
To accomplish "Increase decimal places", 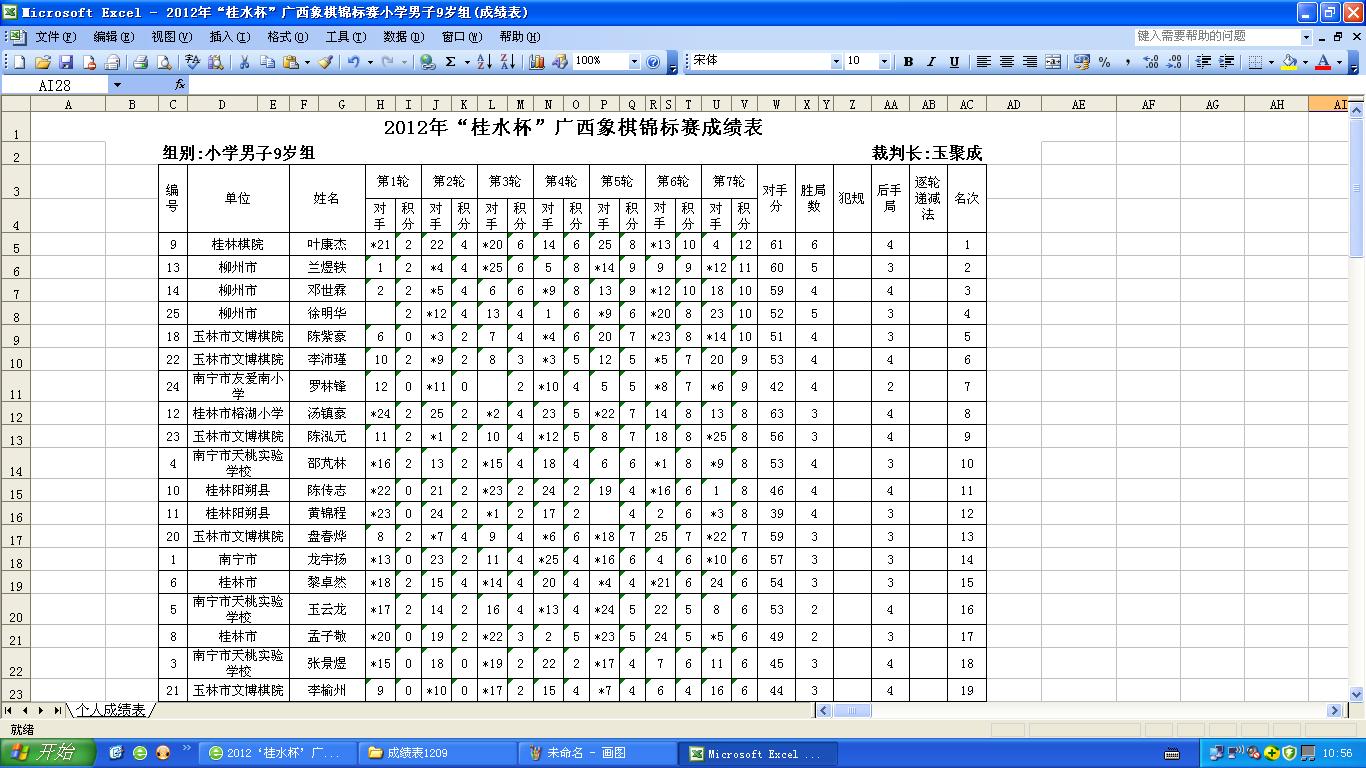I will tap(1150, 61).
